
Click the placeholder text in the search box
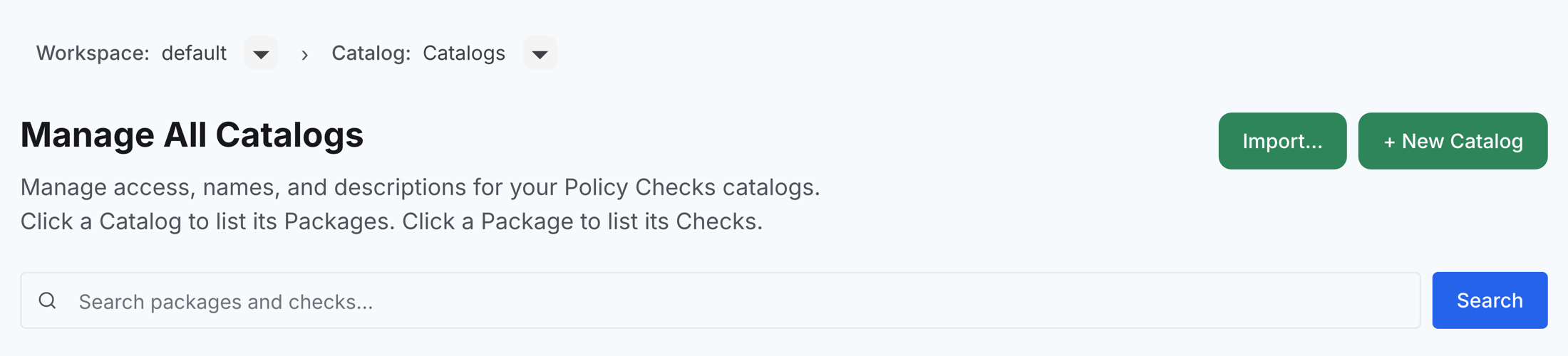click(x=226, y=302)
